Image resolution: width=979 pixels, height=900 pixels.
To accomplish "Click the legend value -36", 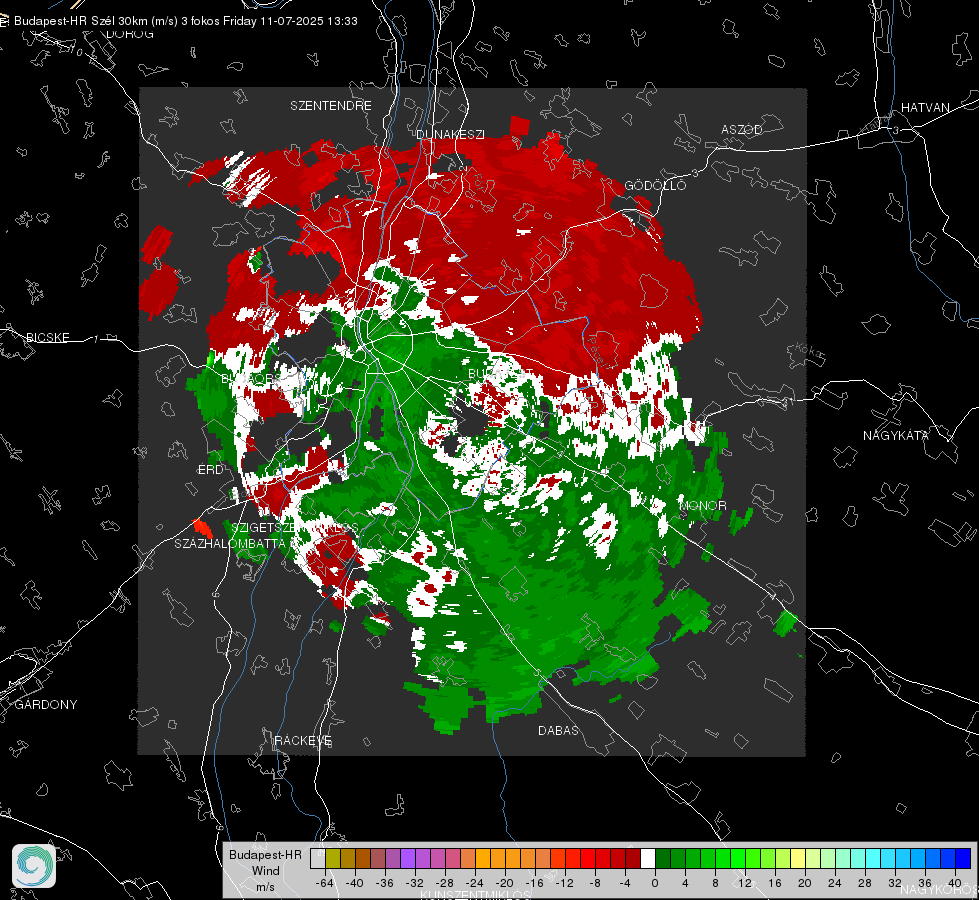I will tap(385, 883).
